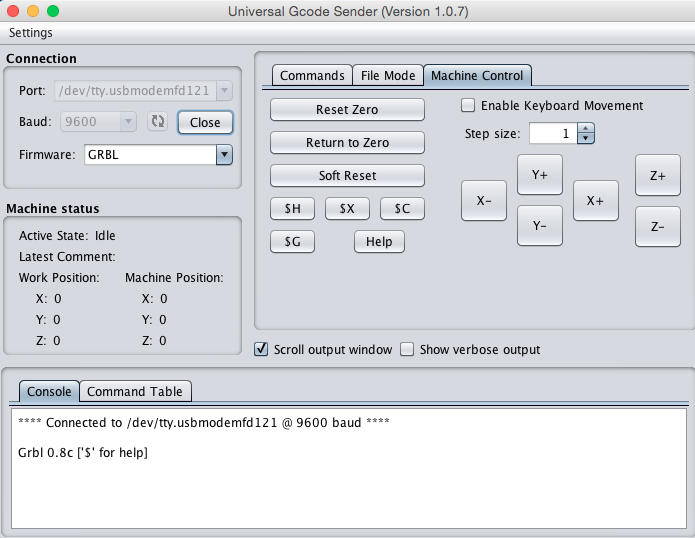Click Return to Zero button
The width and height of the screenshot is (695, 538).
(x=347, y=143)
